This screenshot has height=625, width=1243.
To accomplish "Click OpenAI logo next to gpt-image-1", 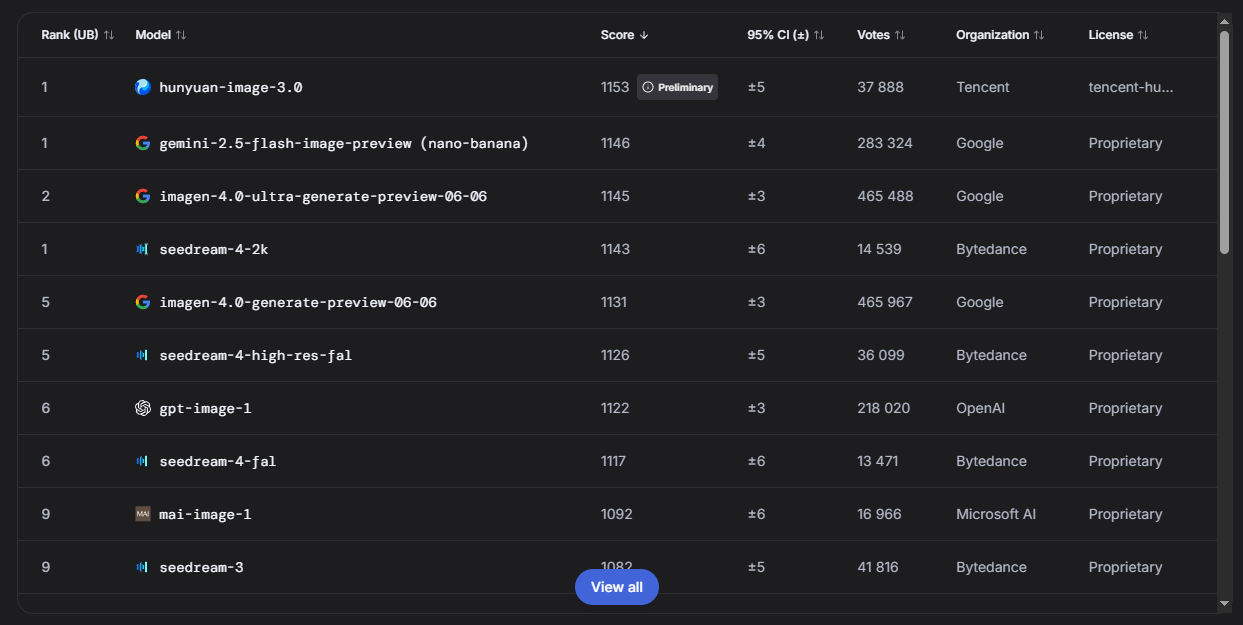I will 143,408.
